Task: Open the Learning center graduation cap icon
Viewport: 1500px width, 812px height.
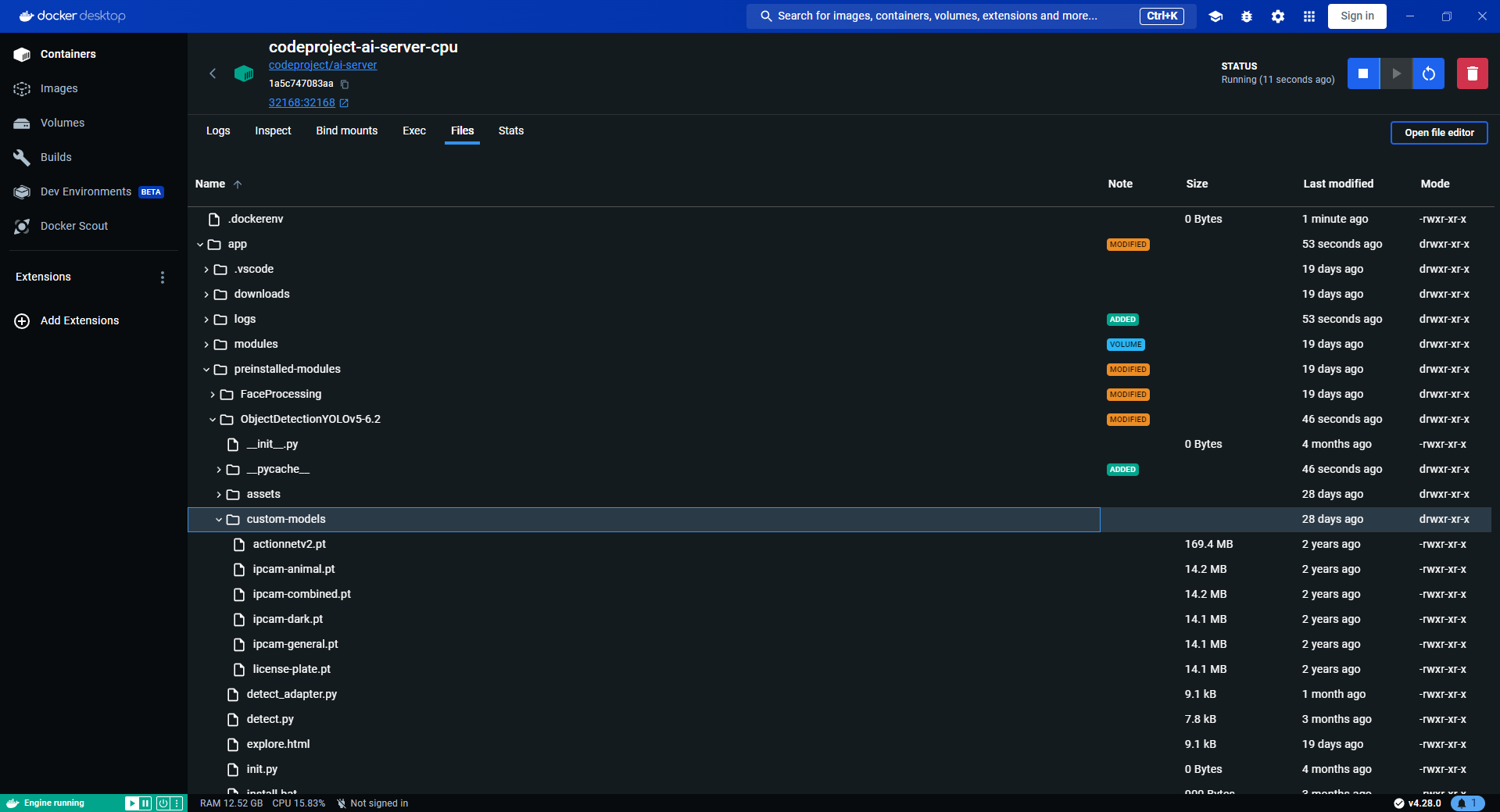Action: [1215, 16]
